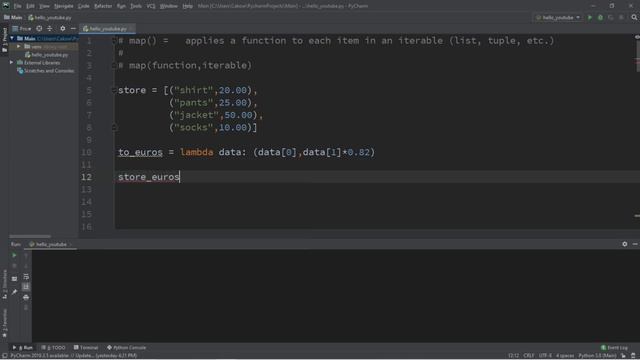The height and width of the screenshot is (360, 640).
Task: Click the locate current file target icon
Action: click(39, 29)
